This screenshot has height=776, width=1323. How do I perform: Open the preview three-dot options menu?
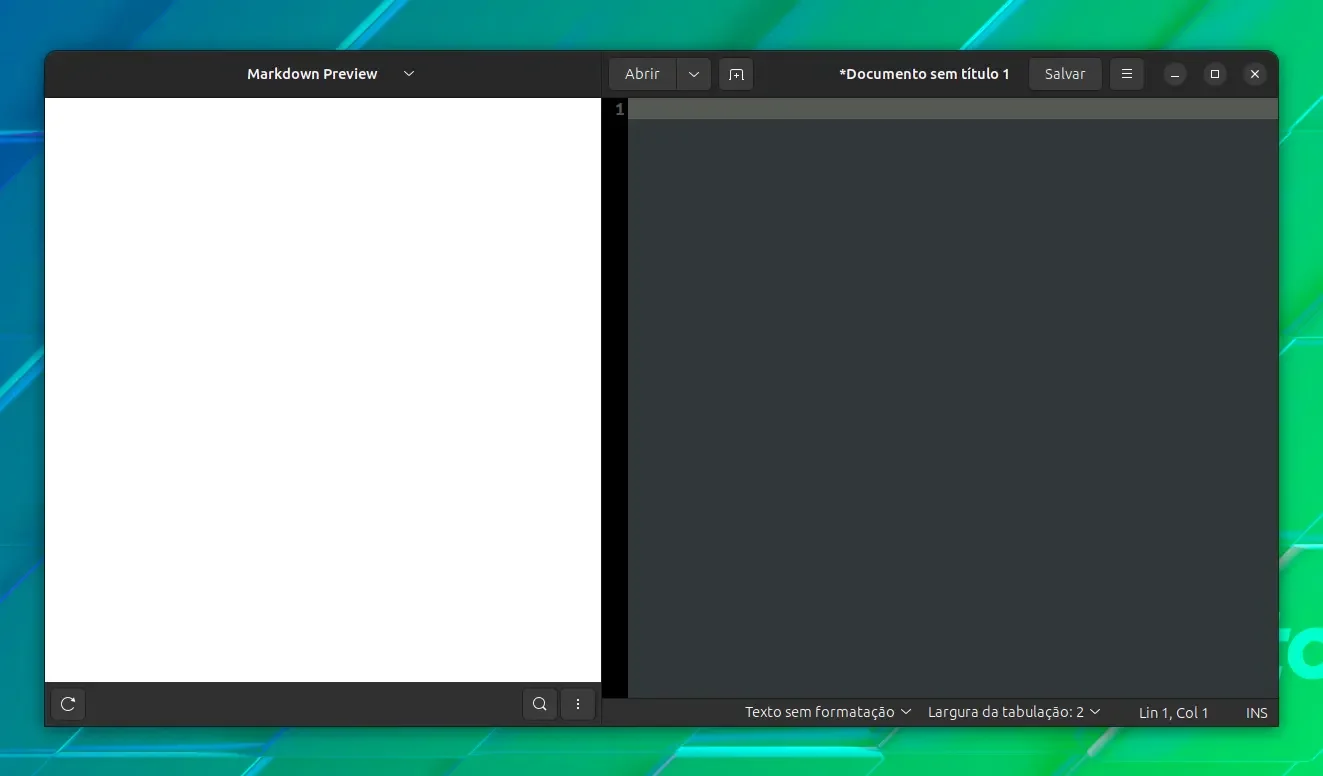click(x=578, y=704)
